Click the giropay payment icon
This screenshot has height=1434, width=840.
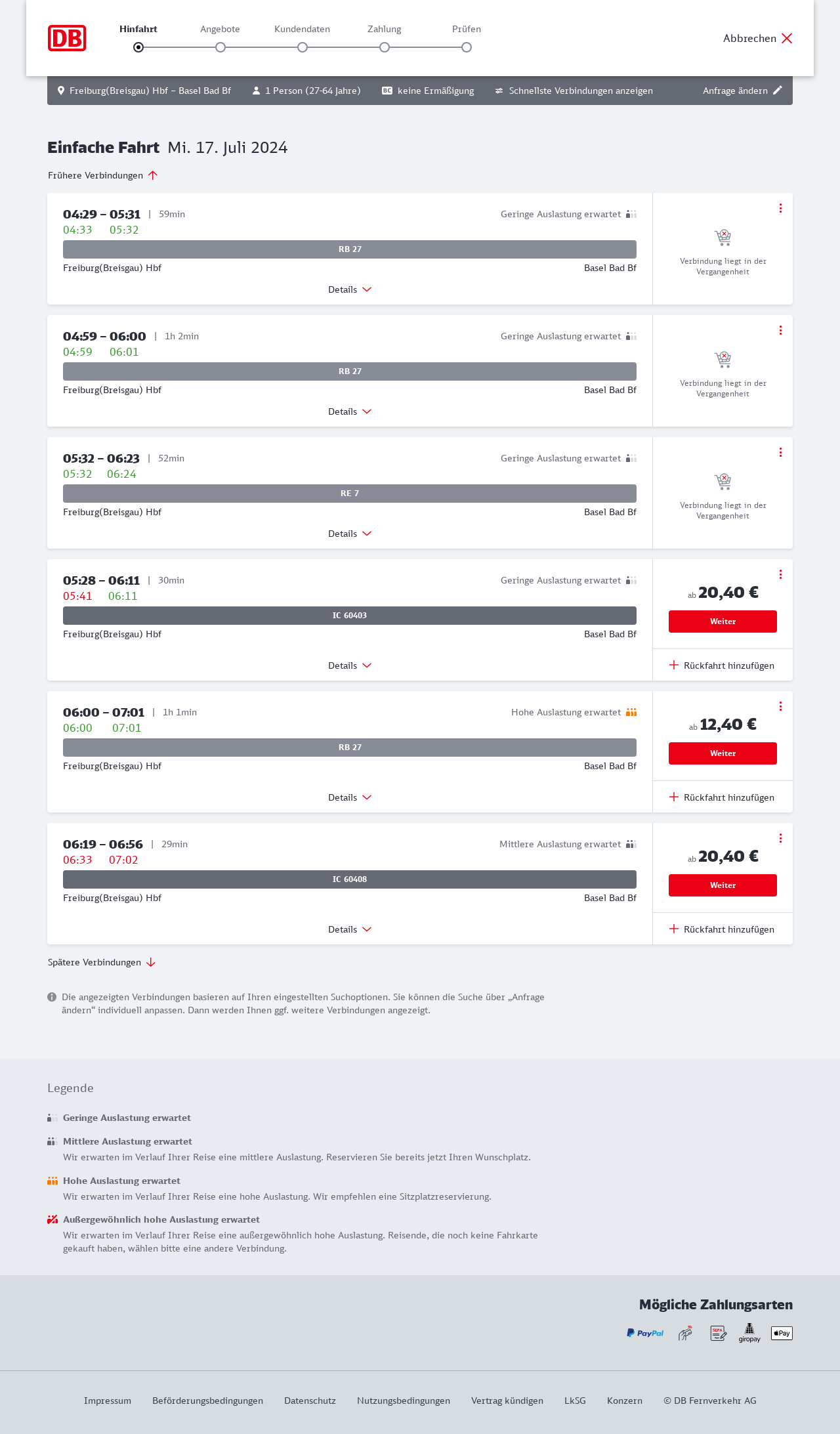click(x=749, y=1333)
